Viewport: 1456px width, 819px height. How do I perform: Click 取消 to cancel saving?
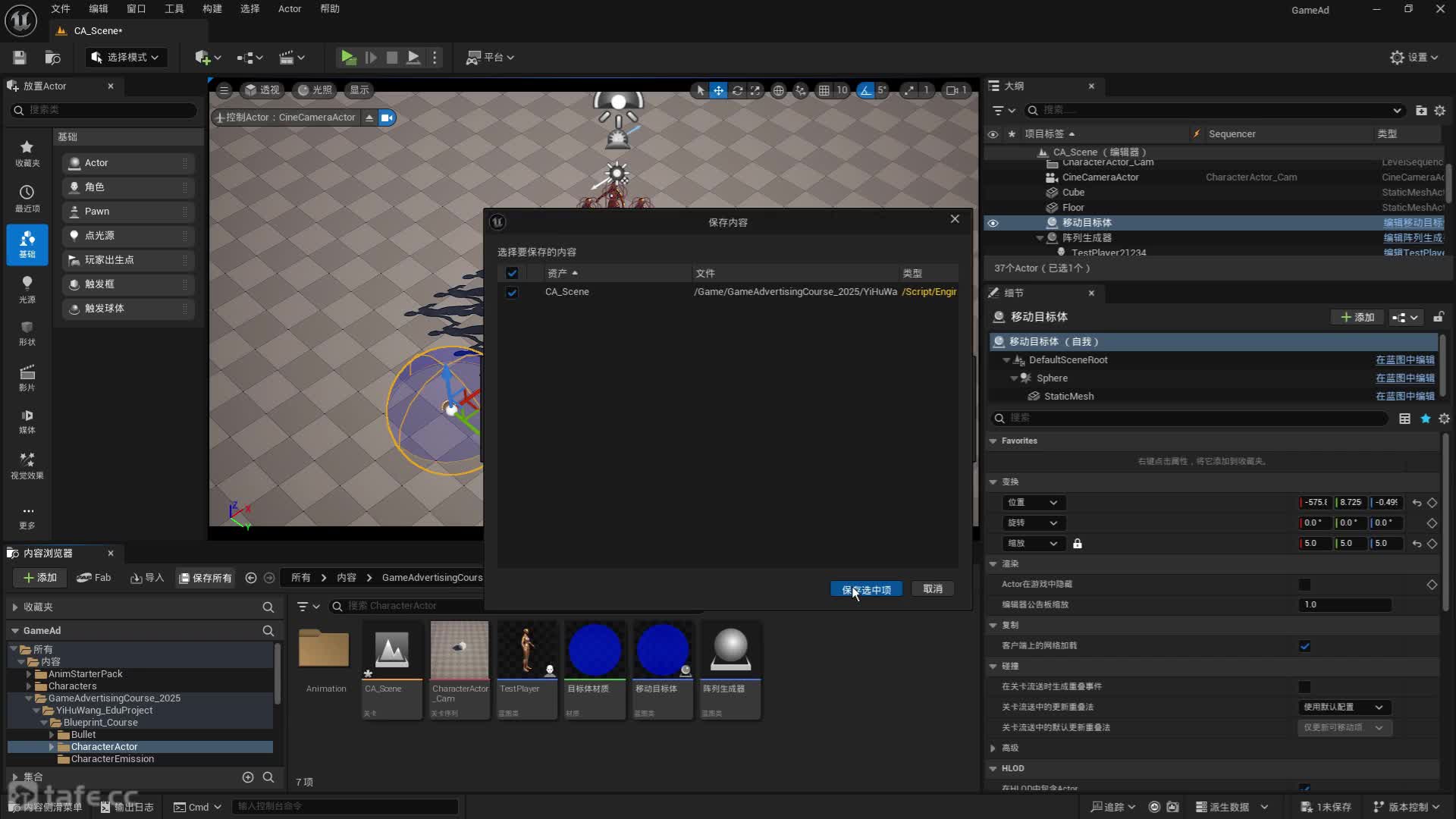click(x=933, y=589)
